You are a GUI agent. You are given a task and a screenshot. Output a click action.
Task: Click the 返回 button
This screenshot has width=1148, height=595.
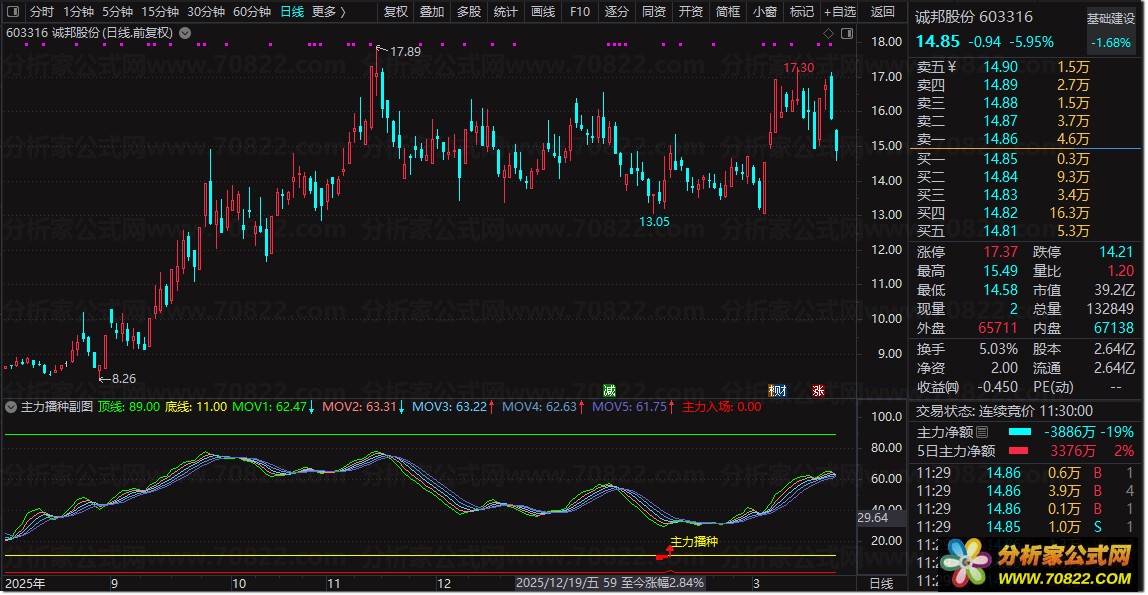883,12
